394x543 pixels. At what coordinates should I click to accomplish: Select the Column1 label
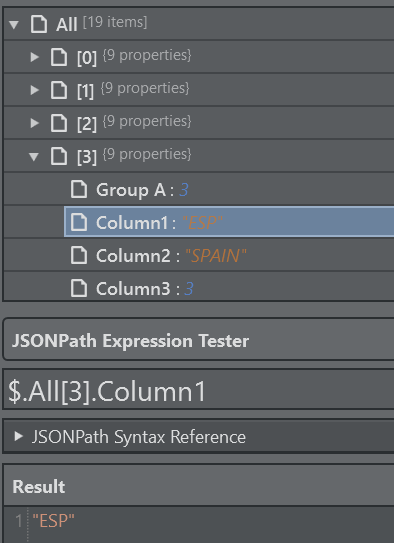(x=132, y=223)
